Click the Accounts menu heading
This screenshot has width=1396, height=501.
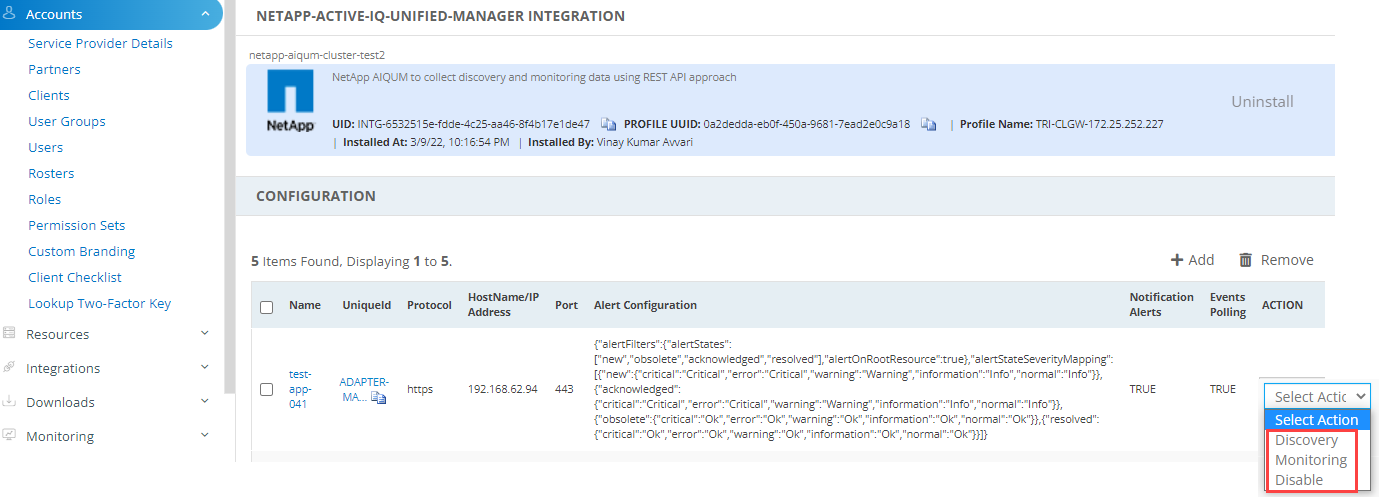click(54, 14)
